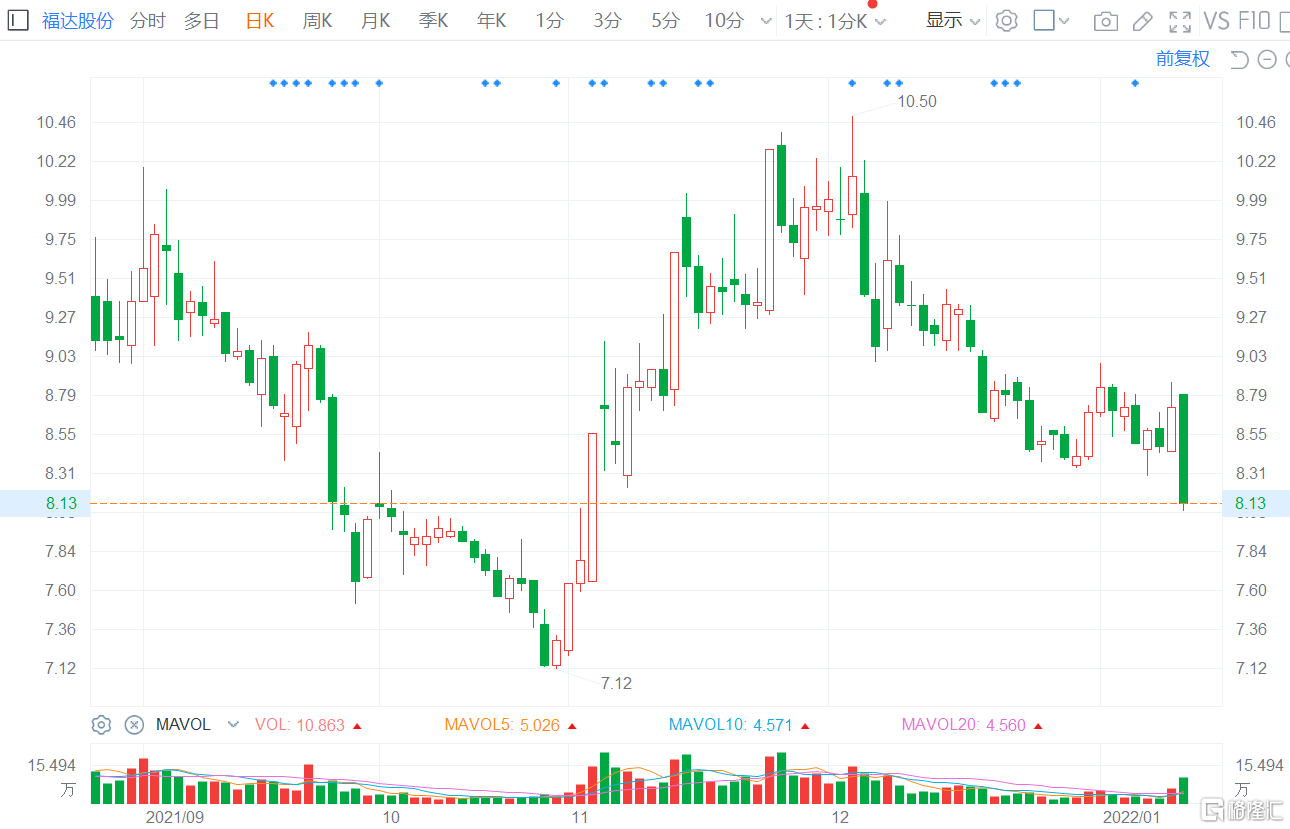Viewport: 1290px width, 829px height.
Task: Open the 福达股份 stock name link
Action: click(78, 20)
